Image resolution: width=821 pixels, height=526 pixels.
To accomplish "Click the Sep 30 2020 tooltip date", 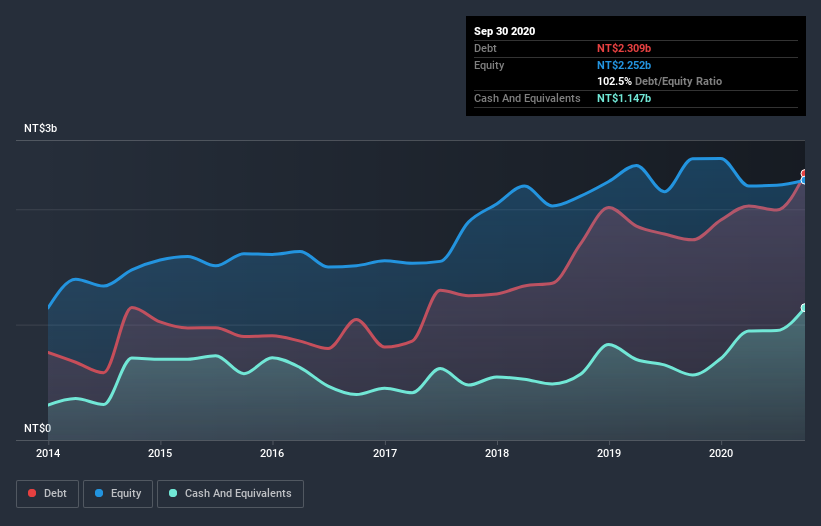I will pyautogui.click(x=504, y=31).
